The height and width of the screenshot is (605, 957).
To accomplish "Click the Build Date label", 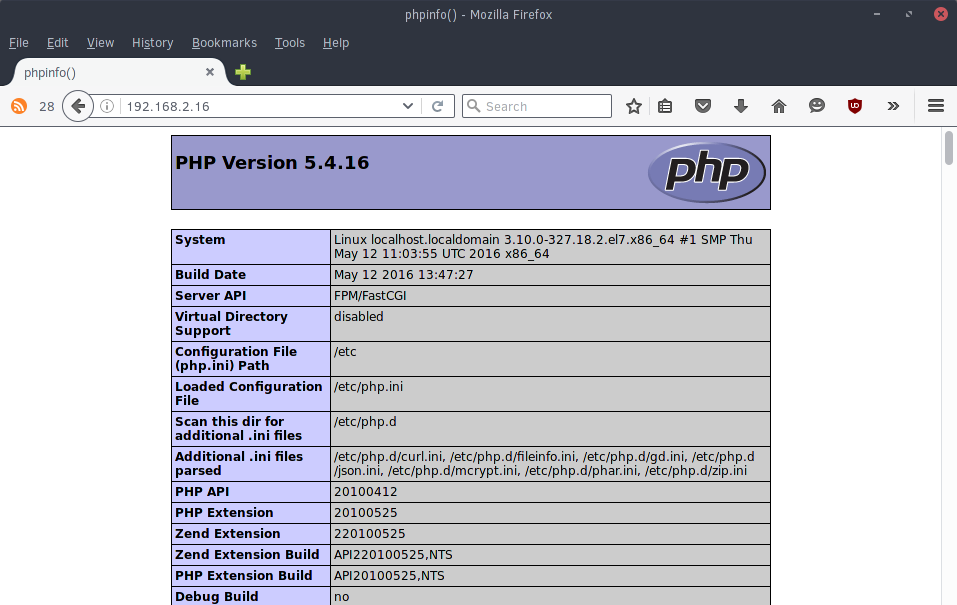I will 211,275.
